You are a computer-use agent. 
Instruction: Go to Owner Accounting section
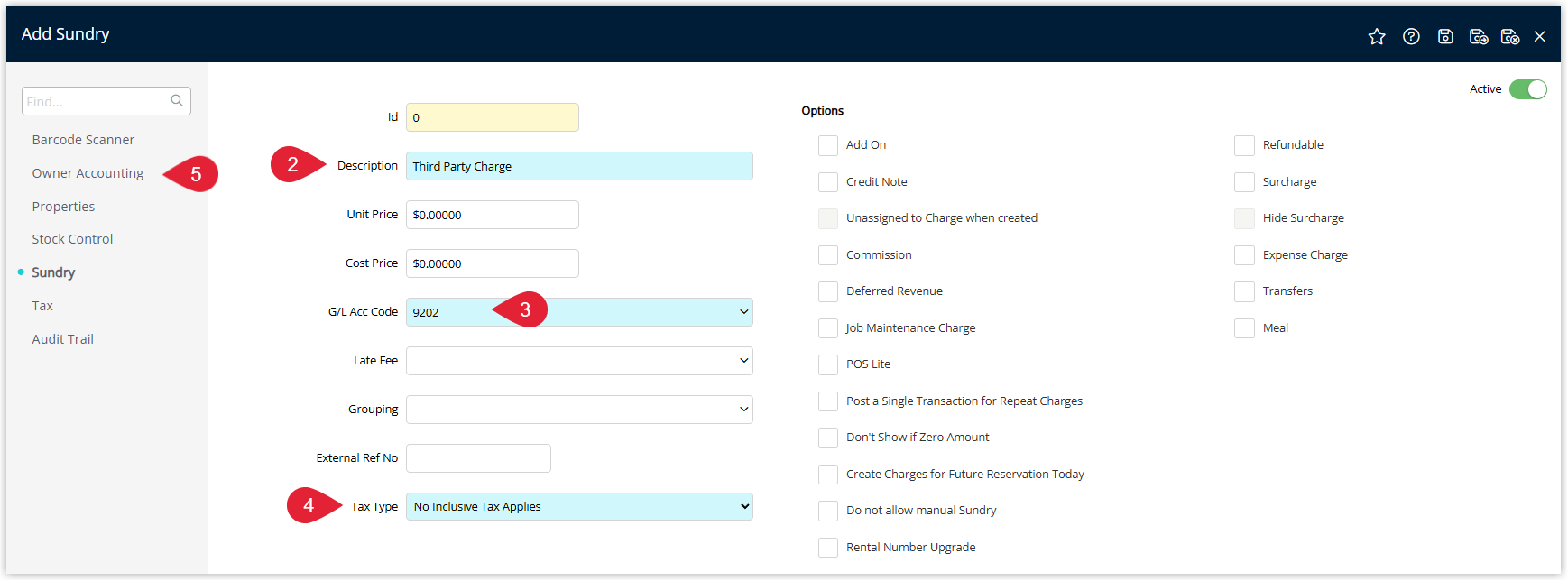click(x=88, y=173)
